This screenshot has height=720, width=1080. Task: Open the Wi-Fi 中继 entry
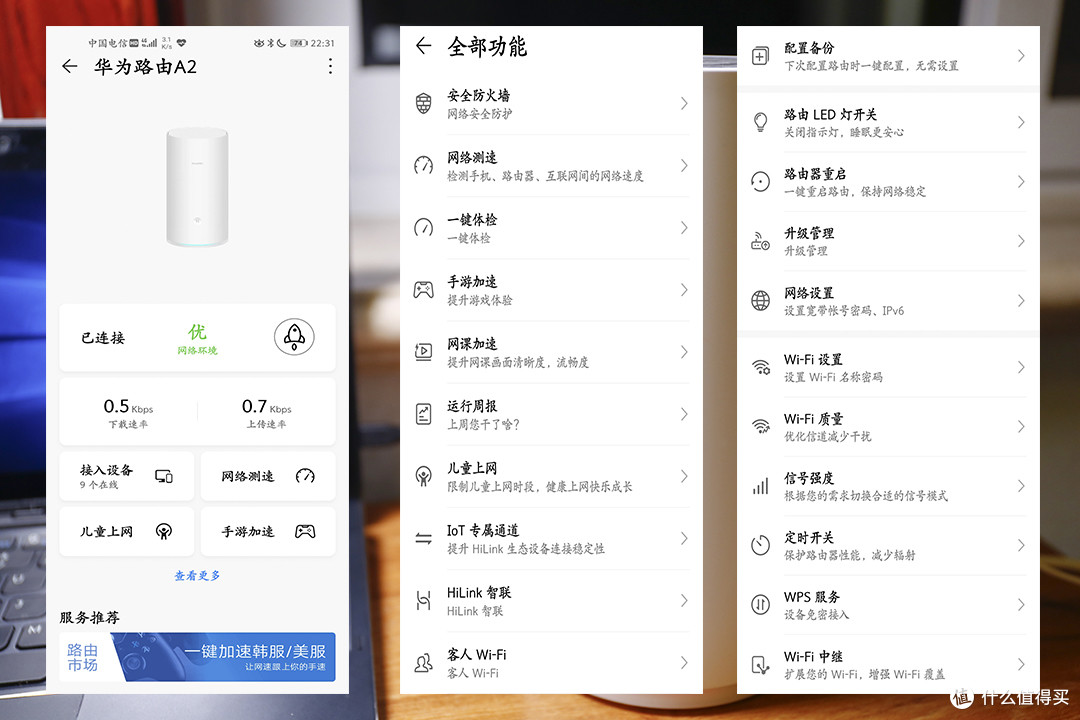[889, 664]
